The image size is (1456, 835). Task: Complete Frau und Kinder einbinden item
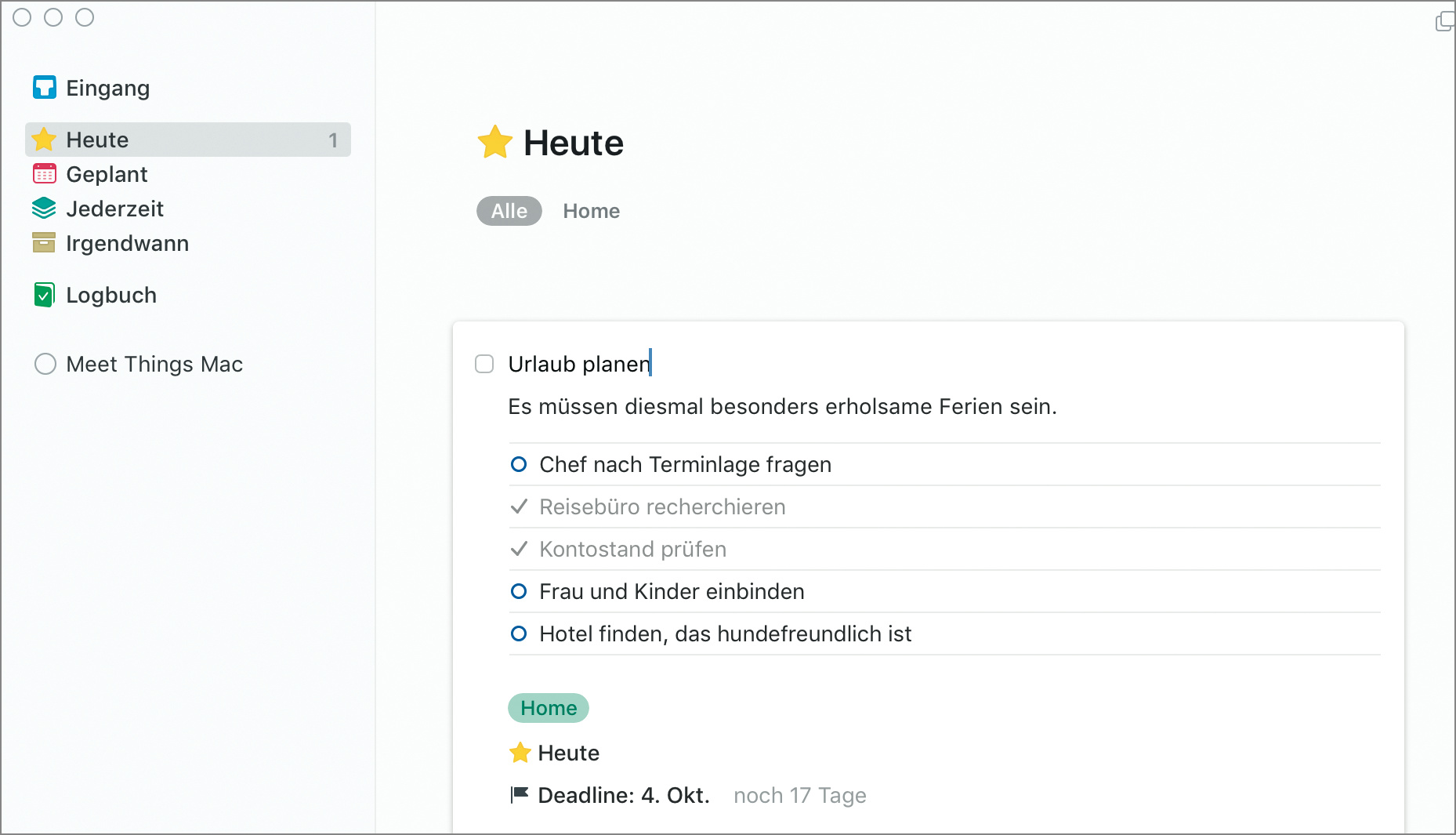tap(519, 591)
